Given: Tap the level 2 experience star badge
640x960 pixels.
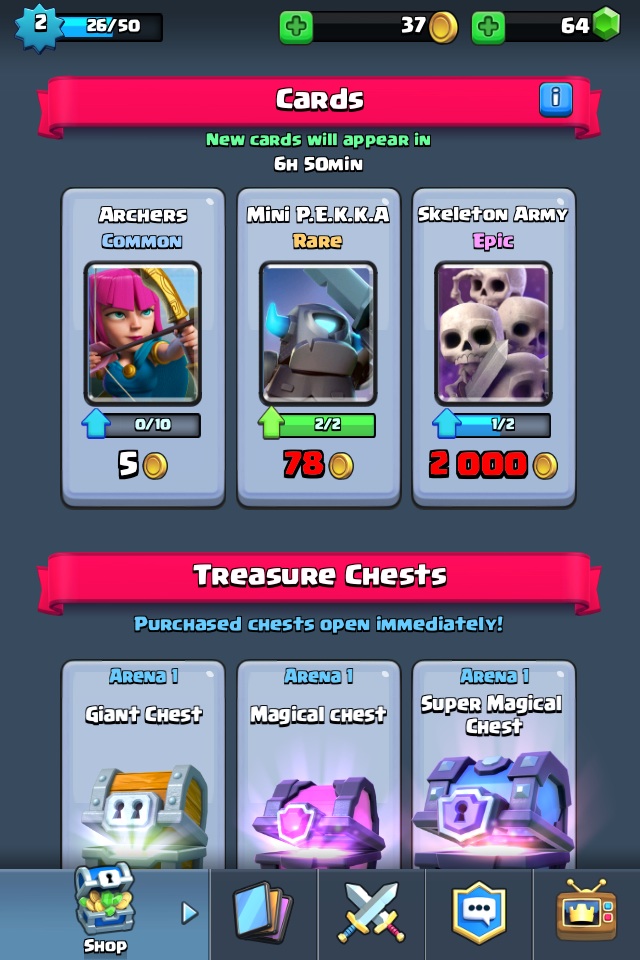Looking at the screenshot, I should (39, 26).
